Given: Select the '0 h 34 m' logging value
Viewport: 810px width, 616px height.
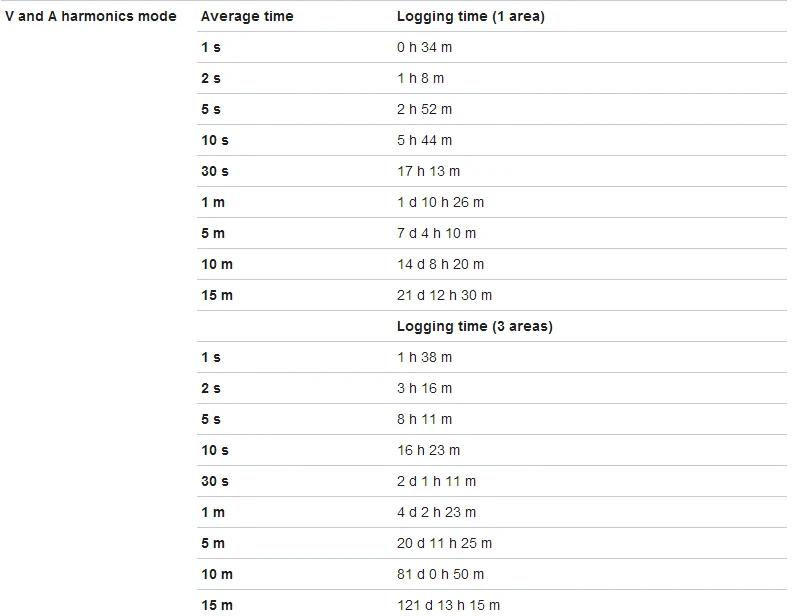Looking at the screenshot, I should pyautogui.click(x=424, y=48).
